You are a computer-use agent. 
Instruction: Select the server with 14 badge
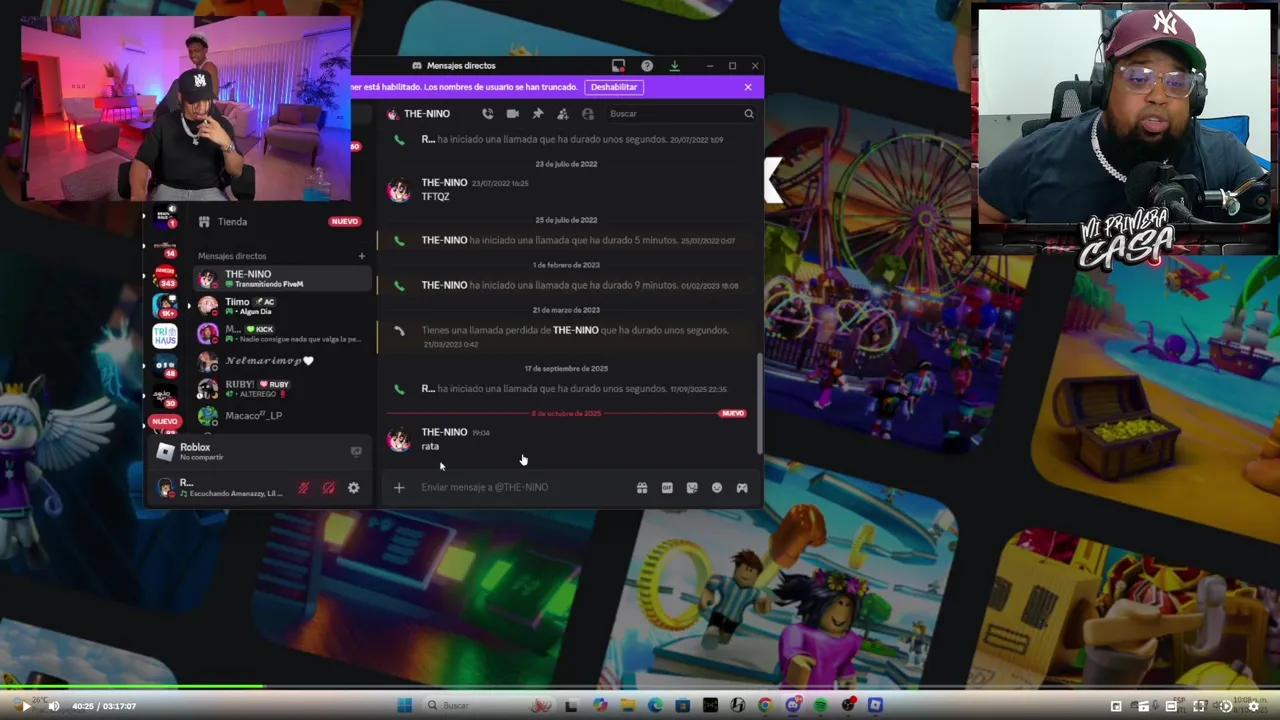pos(165,246)
